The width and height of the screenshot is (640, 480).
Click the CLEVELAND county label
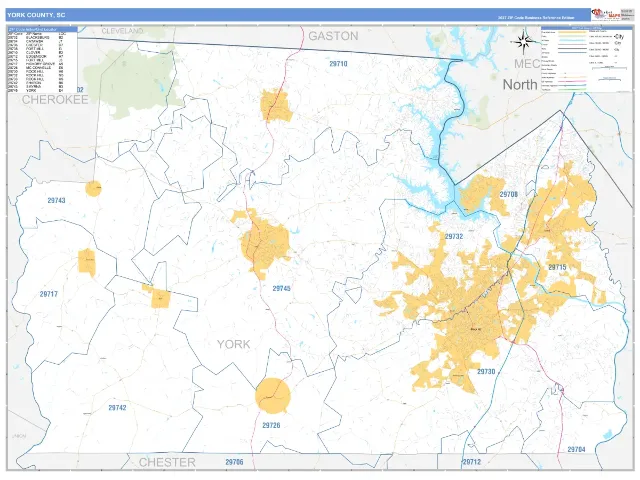click(122, 31)
